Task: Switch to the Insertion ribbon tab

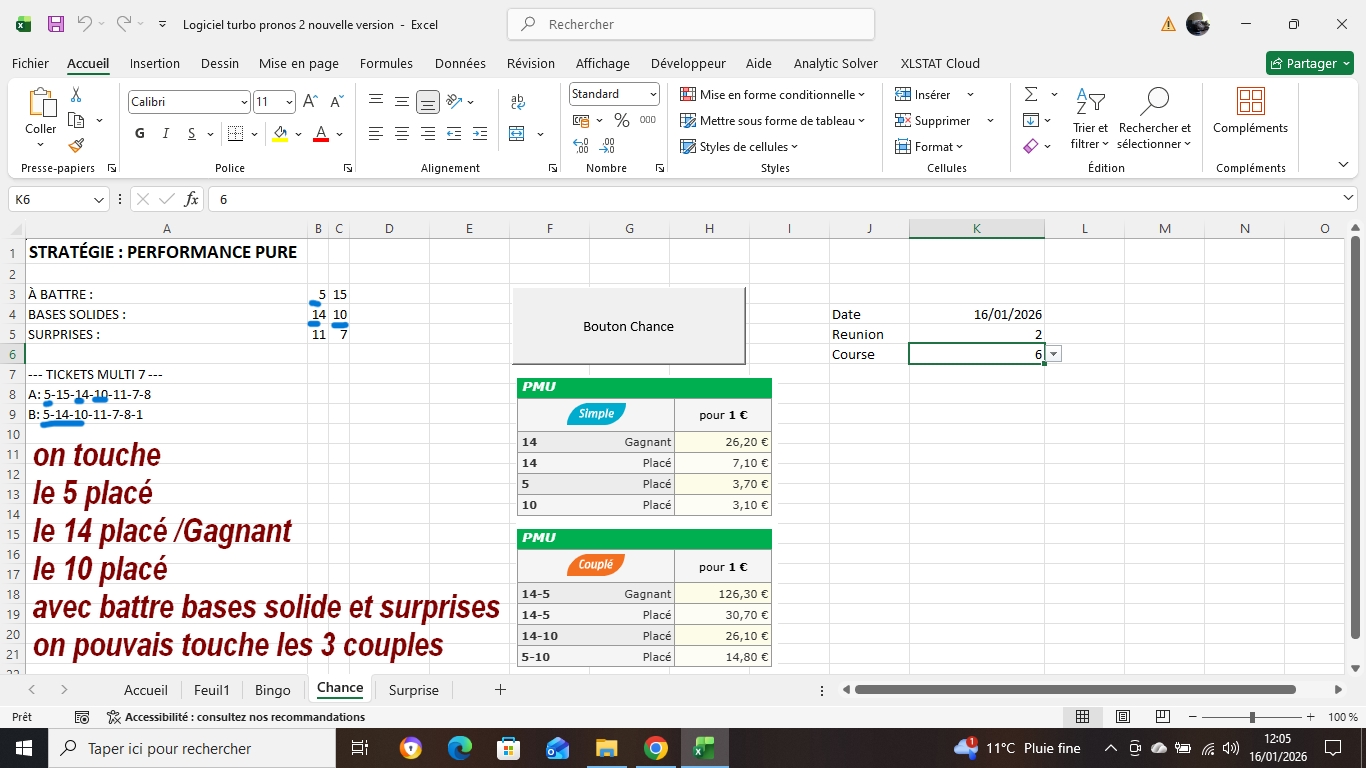Action: click(155, 63)
